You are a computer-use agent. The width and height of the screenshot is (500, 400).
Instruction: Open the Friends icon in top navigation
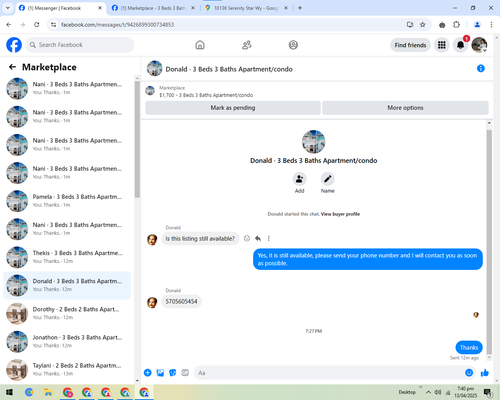247,45
